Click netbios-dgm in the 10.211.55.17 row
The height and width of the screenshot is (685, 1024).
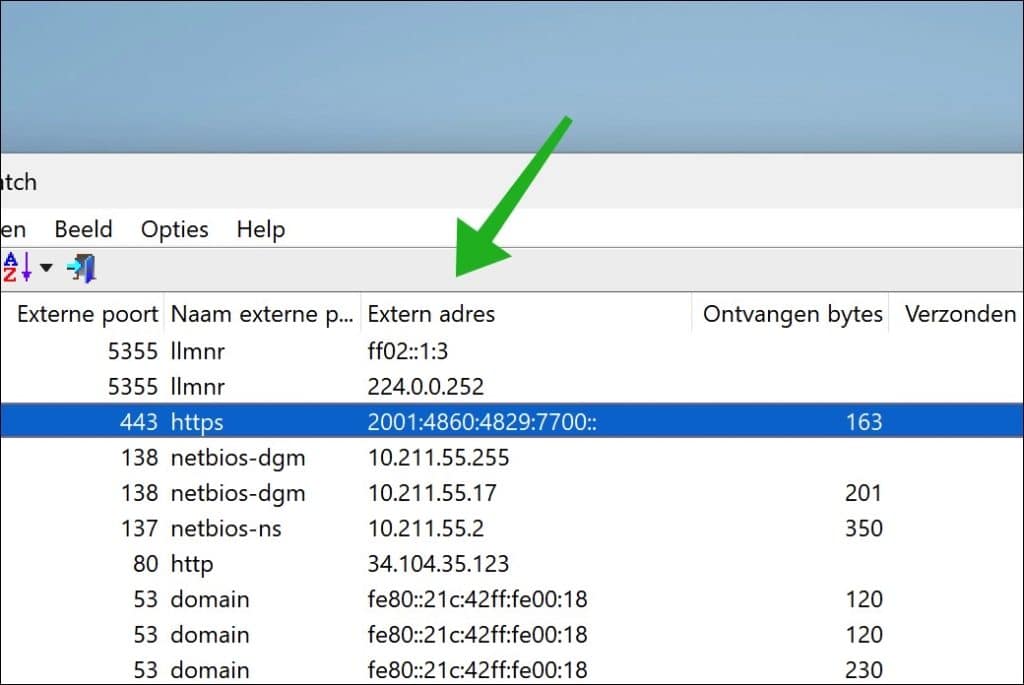tap(238, 493)
